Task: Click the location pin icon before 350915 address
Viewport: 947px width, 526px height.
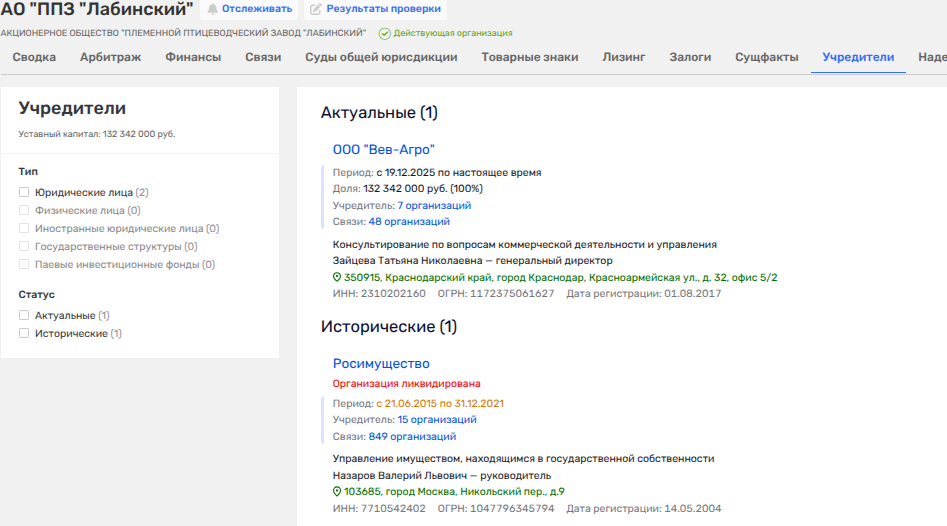Action: (x=337, y=277)
